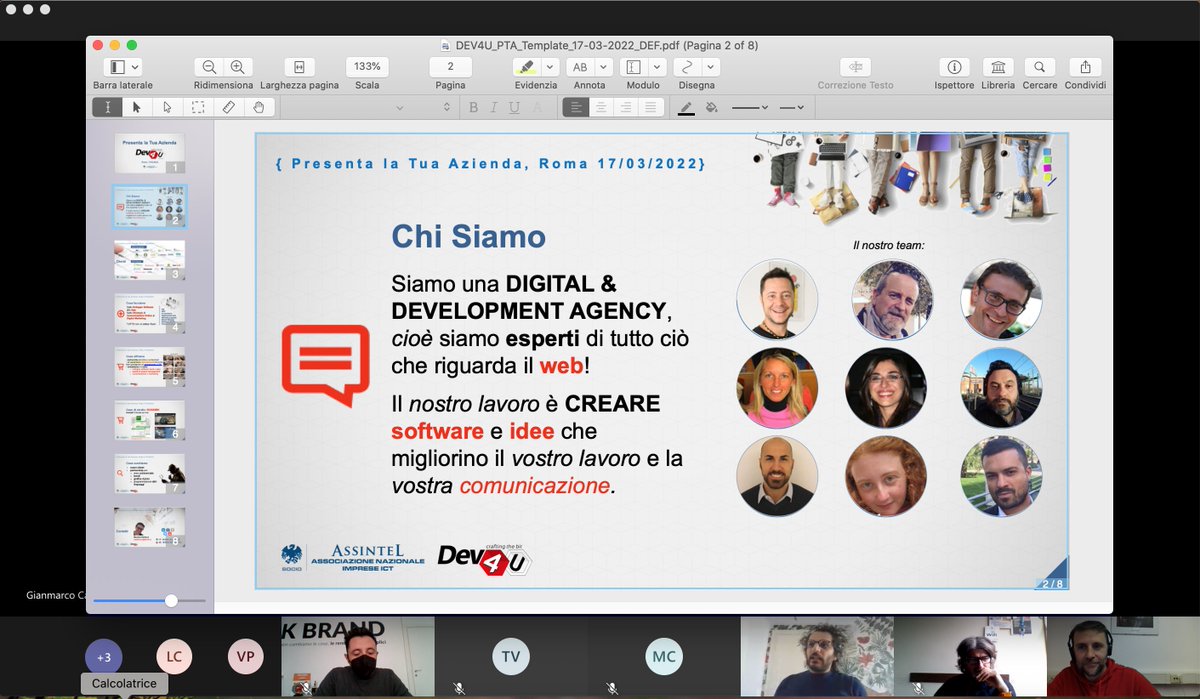Pick the stroke line color
1200x699 pixels.
pos(686,107)
